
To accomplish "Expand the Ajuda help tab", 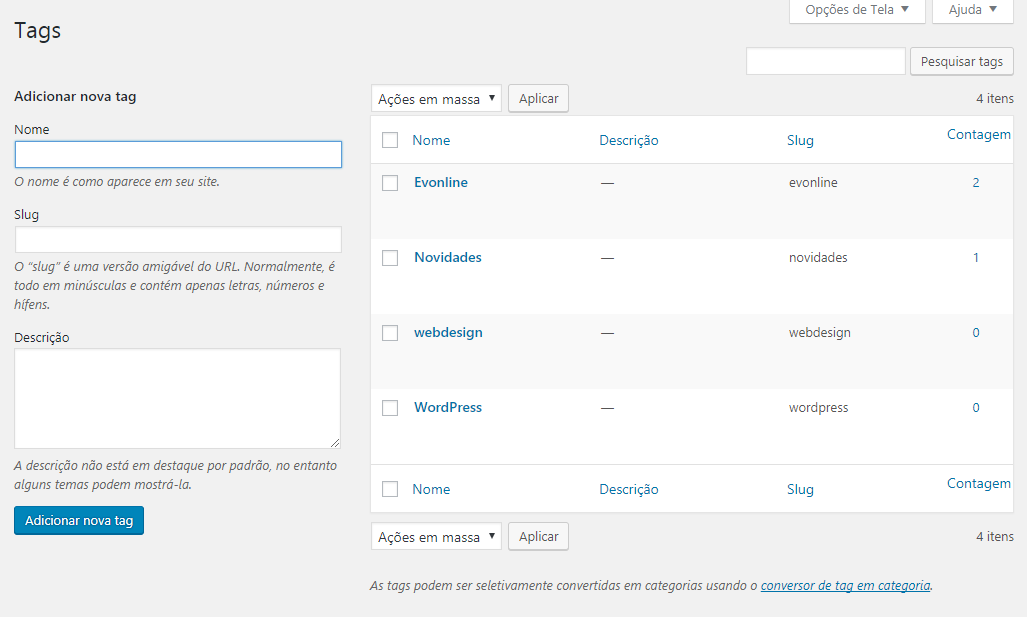I will tap(973, 10).
